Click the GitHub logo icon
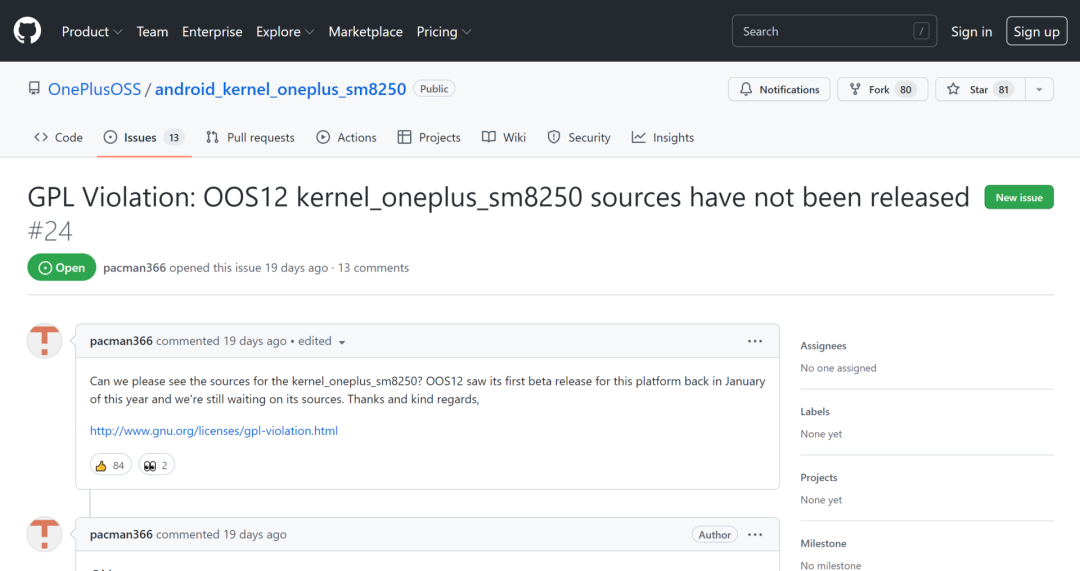Image resolution: width=1080 pixels, height=571 pixels. 27,31
